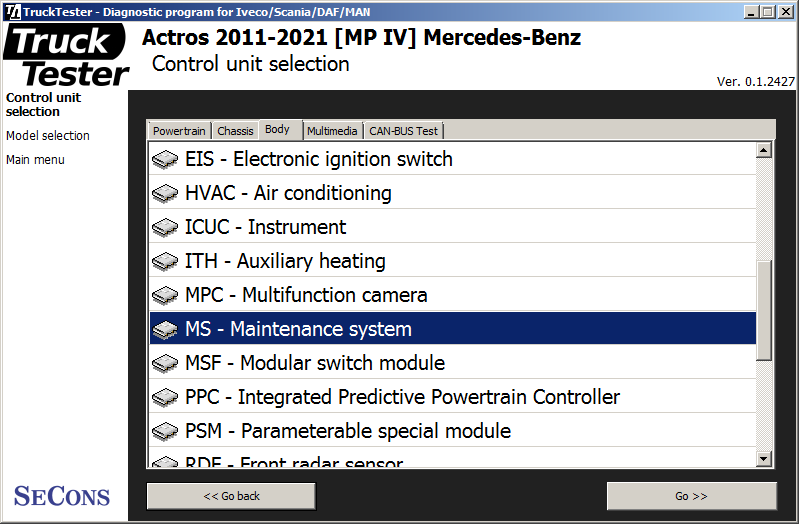Click the EIS control unit chip icon

click(x=165, y=160)
